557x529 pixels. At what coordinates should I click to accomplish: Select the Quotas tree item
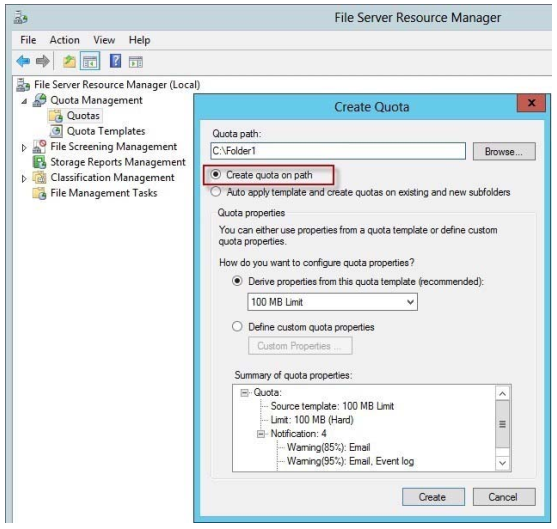[83, 115]
